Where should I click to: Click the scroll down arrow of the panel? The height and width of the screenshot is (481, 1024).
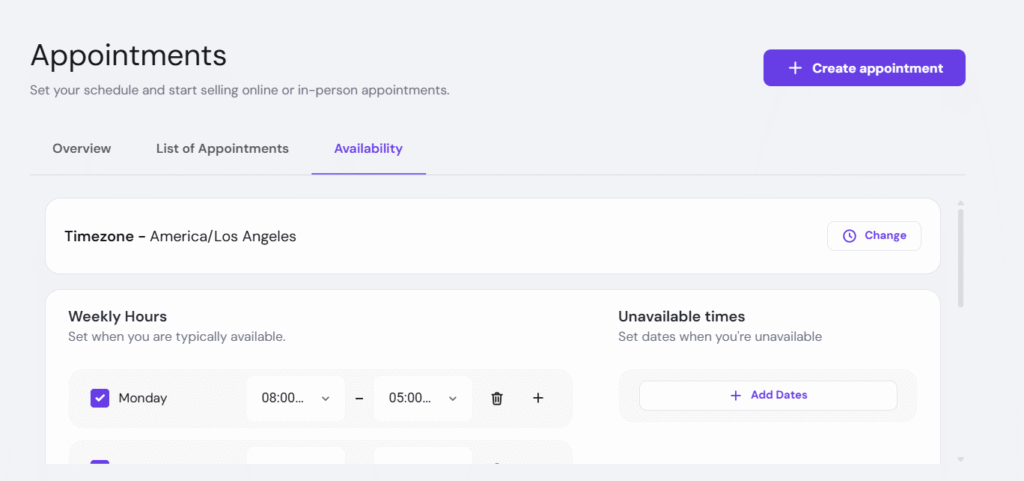961,460
